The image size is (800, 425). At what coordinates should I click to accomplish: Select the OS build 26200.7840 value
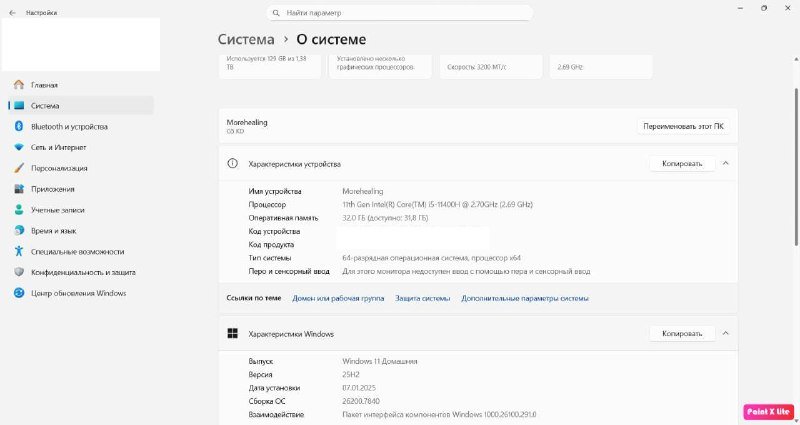[361, 401]
